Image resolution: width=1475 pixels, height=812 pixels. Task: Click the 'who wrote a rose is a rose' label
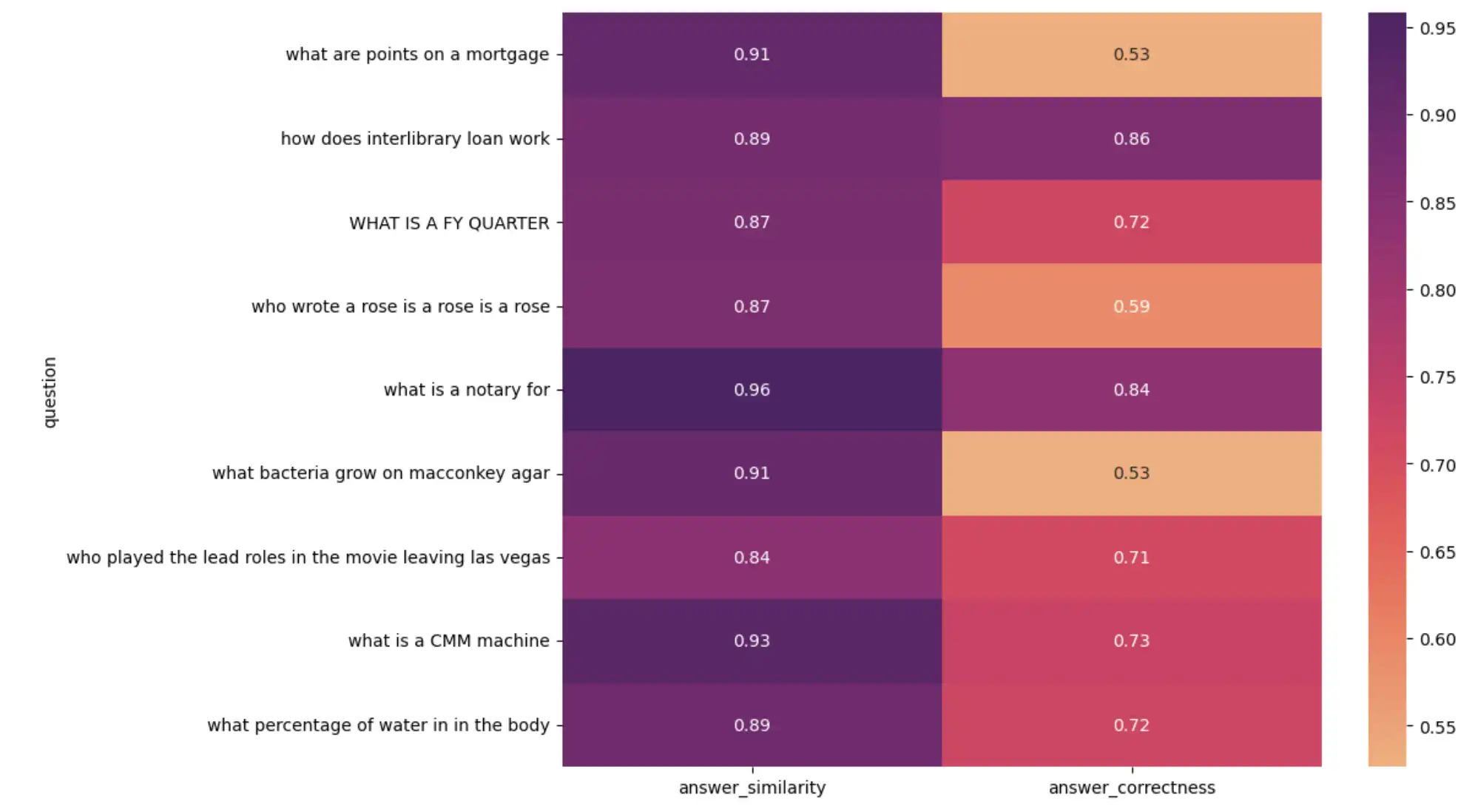[x=400, y=306]
